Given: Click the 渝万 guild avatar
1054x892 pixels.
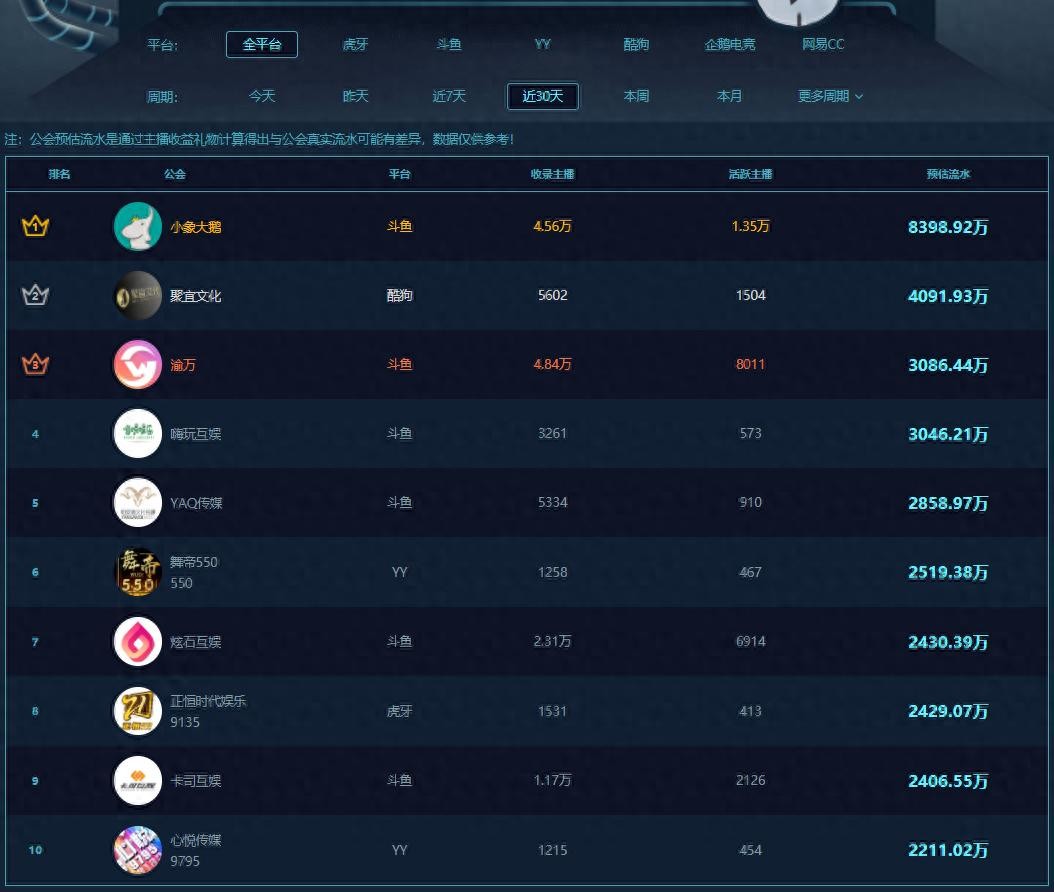Looking at the screenshot, I should [138, 365].
